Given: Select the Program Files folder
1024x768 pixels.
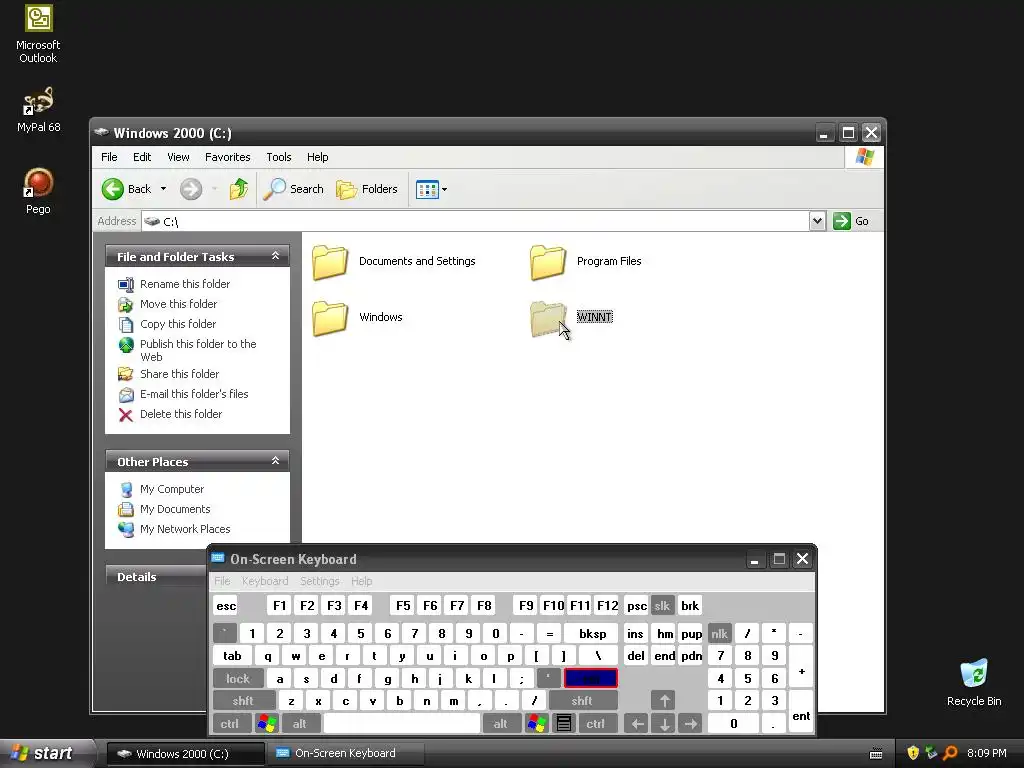Looking at the screenshot, I should (586, 262).
